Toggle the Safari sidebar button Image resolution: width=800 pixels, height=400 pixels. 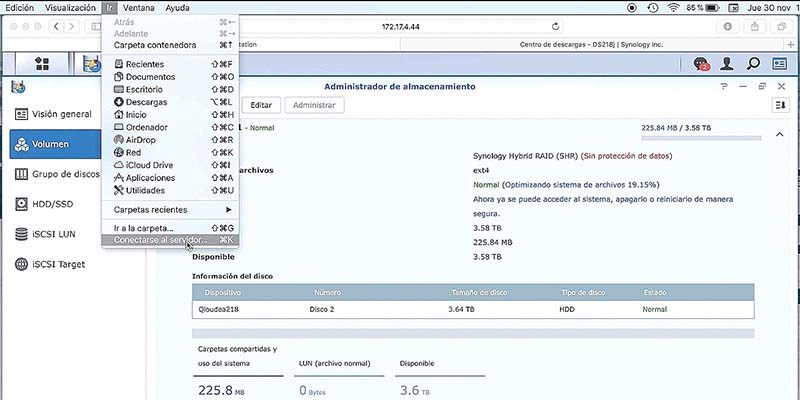pos(95,27)
